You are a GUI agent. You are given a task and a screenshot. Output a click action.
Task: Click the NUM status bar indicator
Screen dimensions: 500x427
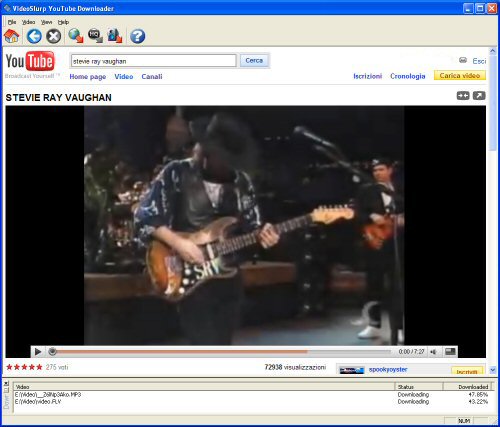[x=464, y=421]
